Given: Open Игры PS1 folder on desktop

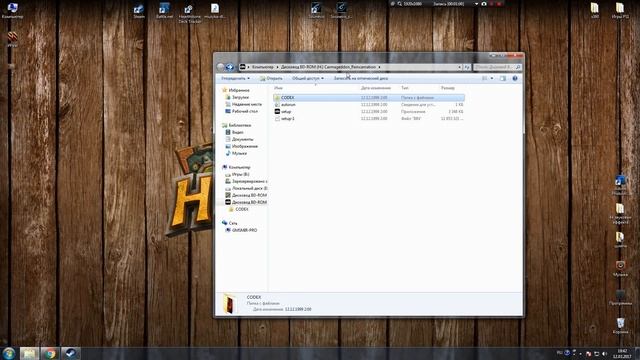Looking at the screenshot, I should [x=620, y=11].
